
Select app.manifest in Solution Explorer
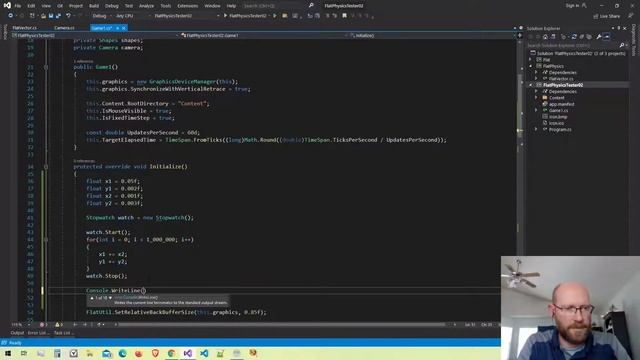(x=562, y=104)
